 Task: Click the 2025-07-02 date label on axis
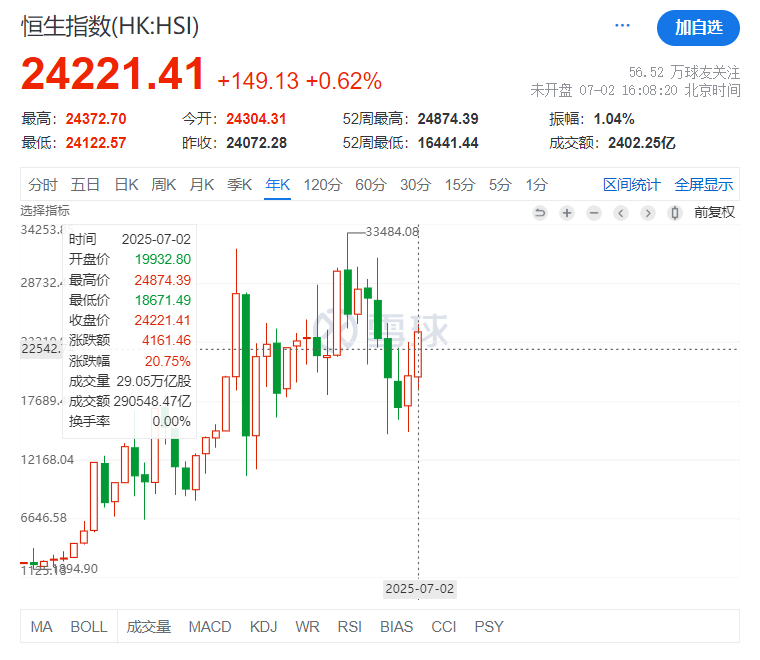point(419,588)
